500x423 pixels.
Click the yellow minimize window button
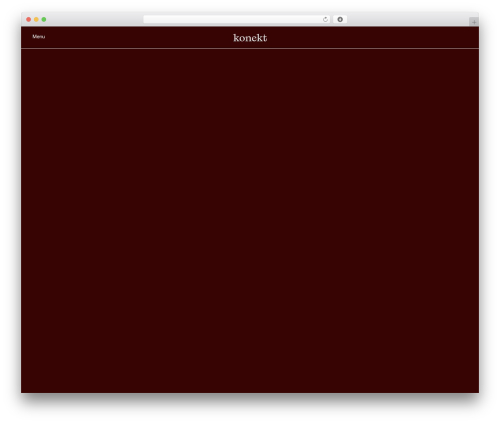tap(36, 19)
